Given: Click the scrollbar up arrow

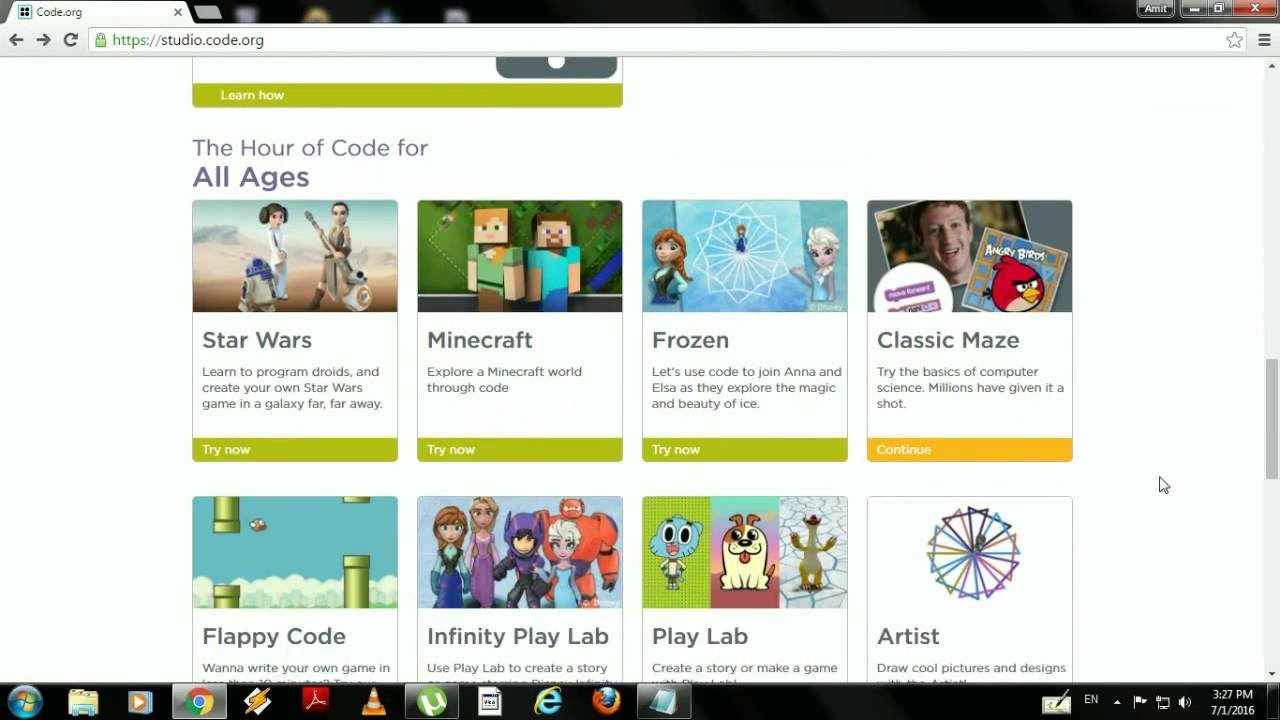Looking at the screenshot, I should tap(1272, 65).
